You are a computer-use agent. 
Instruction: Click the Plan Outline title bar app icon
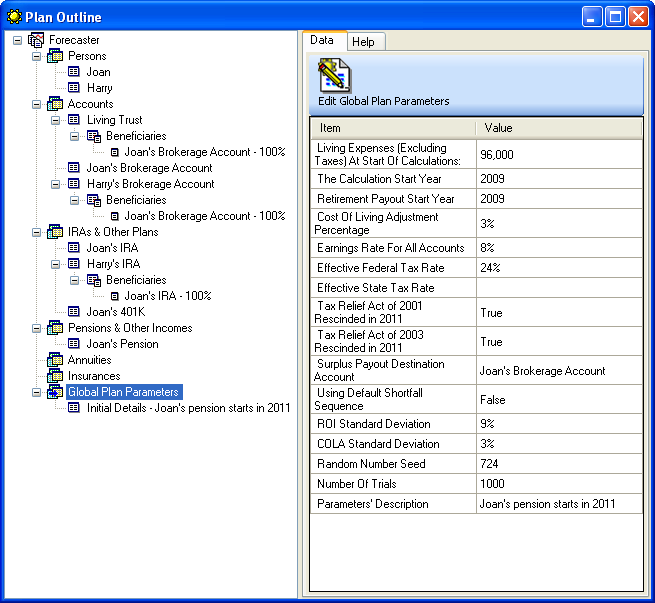click(x=14, y=17)
